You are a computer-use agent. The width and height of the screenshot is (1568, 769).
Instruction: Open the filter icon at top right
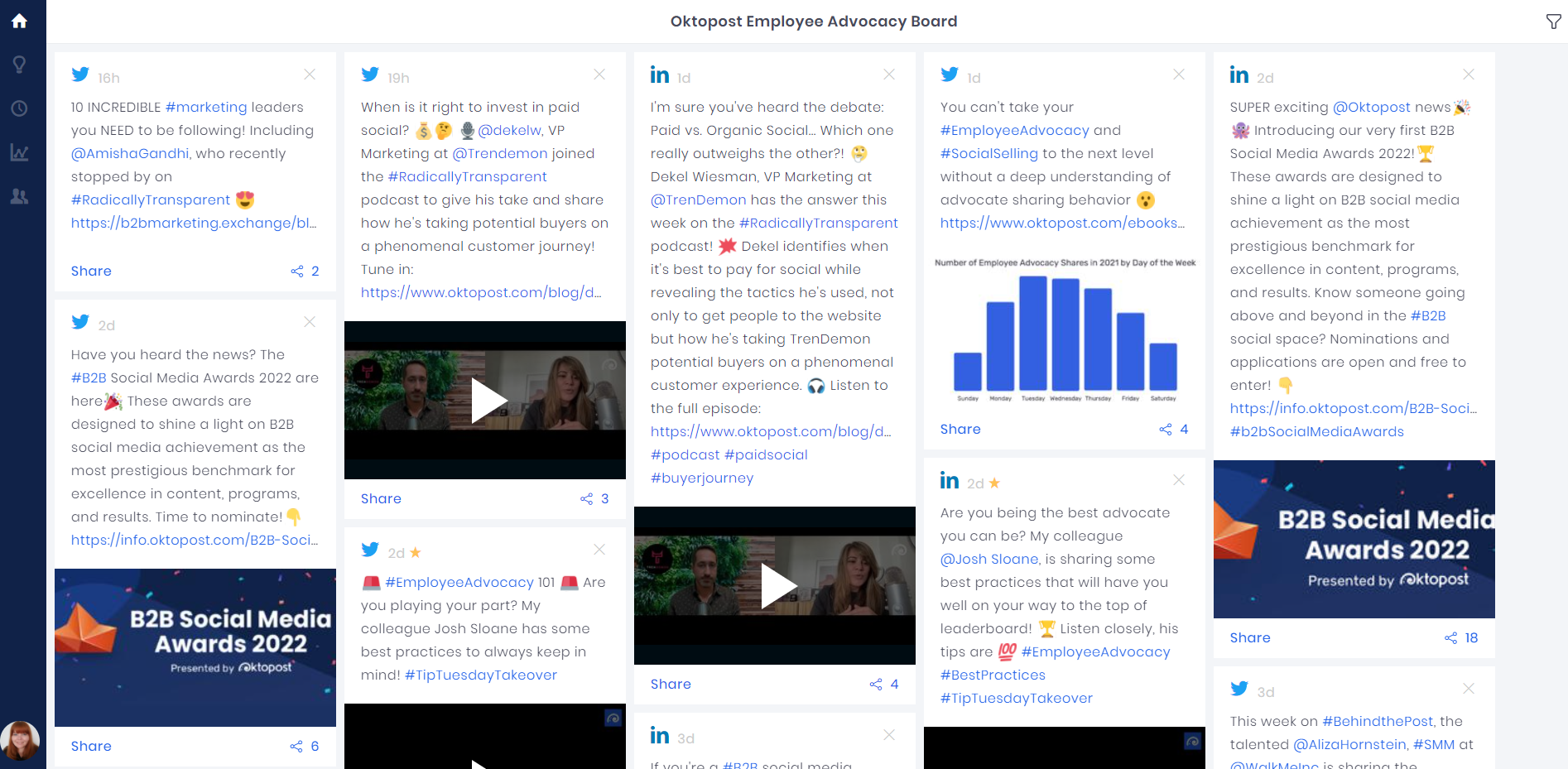tap(1553, 22)
